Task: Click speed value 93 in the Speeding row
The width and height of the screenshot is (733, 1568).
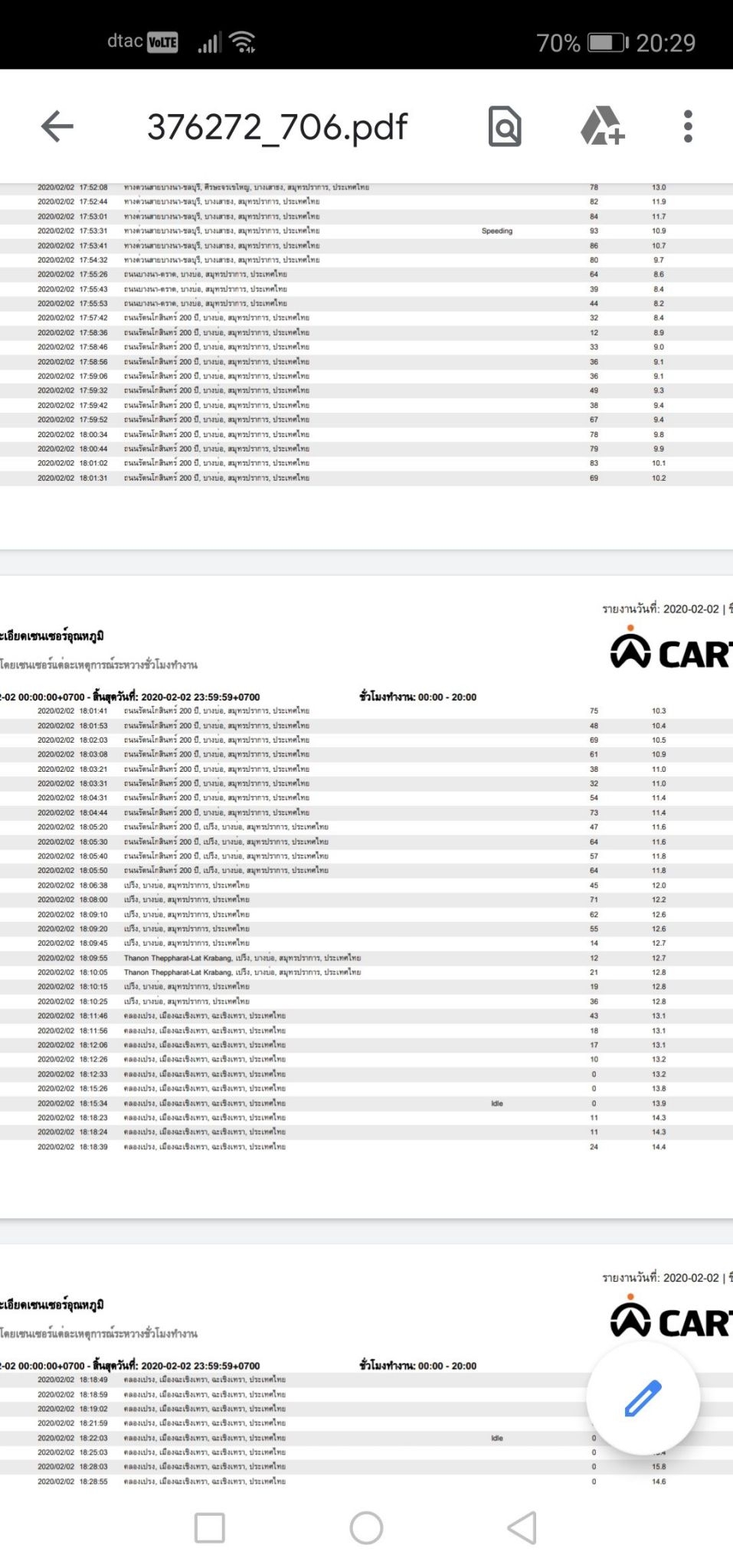Action: click(594, 230)
